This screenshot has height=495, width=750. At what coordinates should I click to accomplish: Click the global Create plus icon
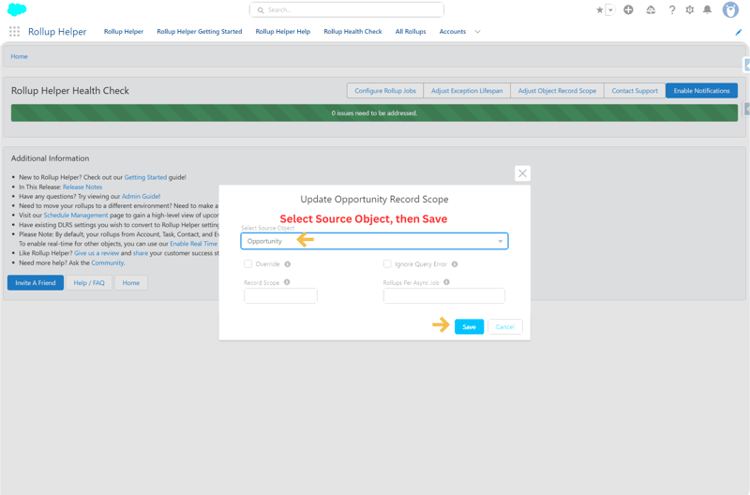click(x=629, y=10)
